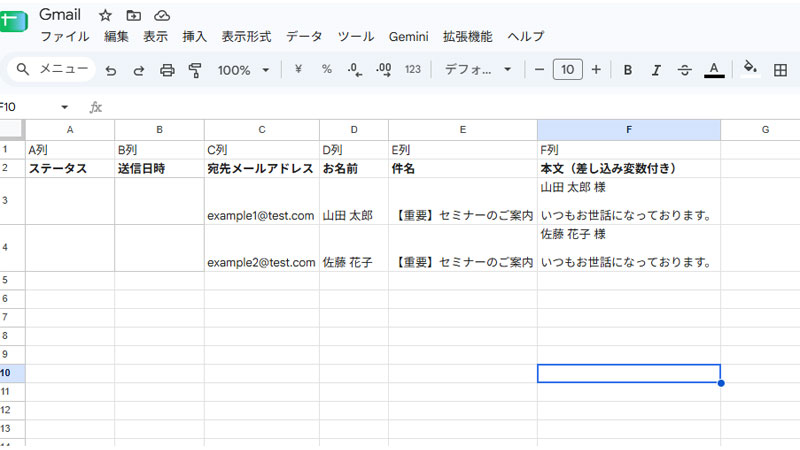Image resolution: width=800 pixels, height=450 pixels.
Task: Select cell with example1@test.com
Action: pyautogui.click(x=262, y=201)
